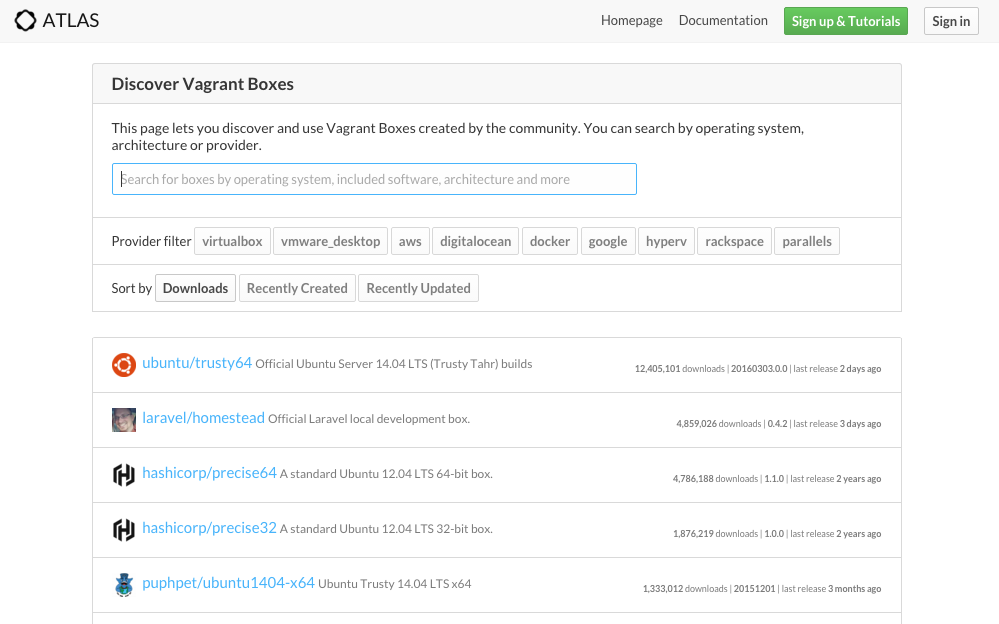
Task: Toggle the virtualbox provider filter
Action: click(233, 241)
